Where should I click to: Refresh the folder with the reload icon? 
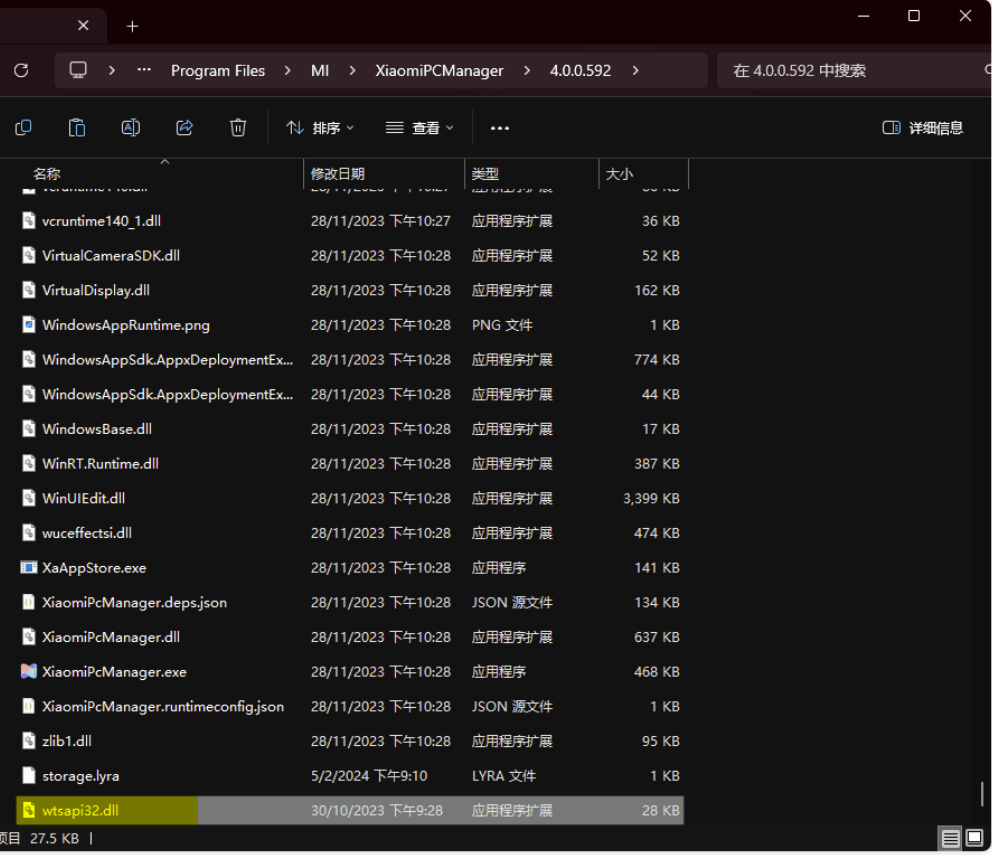click(x=21, y=70)
